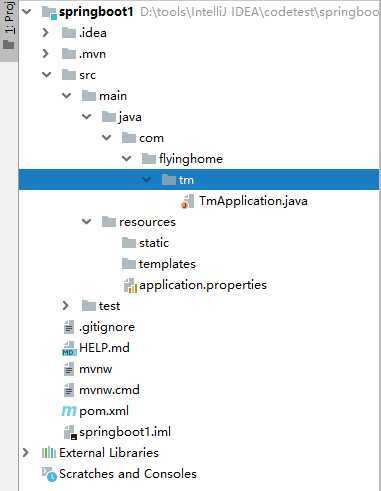
Task: Expand the .mvn folder arrow
Action: click(45, 54)
